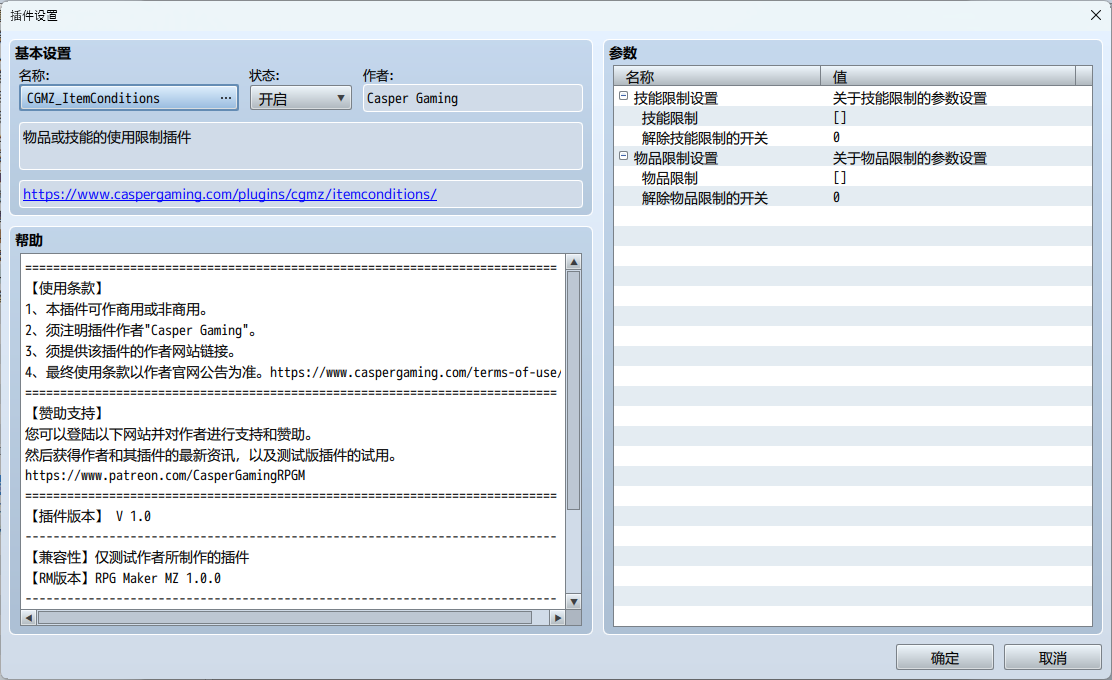Click the 名称 column header in parameters
This screenshot has width=1112, height=680.
pos(717,77)
